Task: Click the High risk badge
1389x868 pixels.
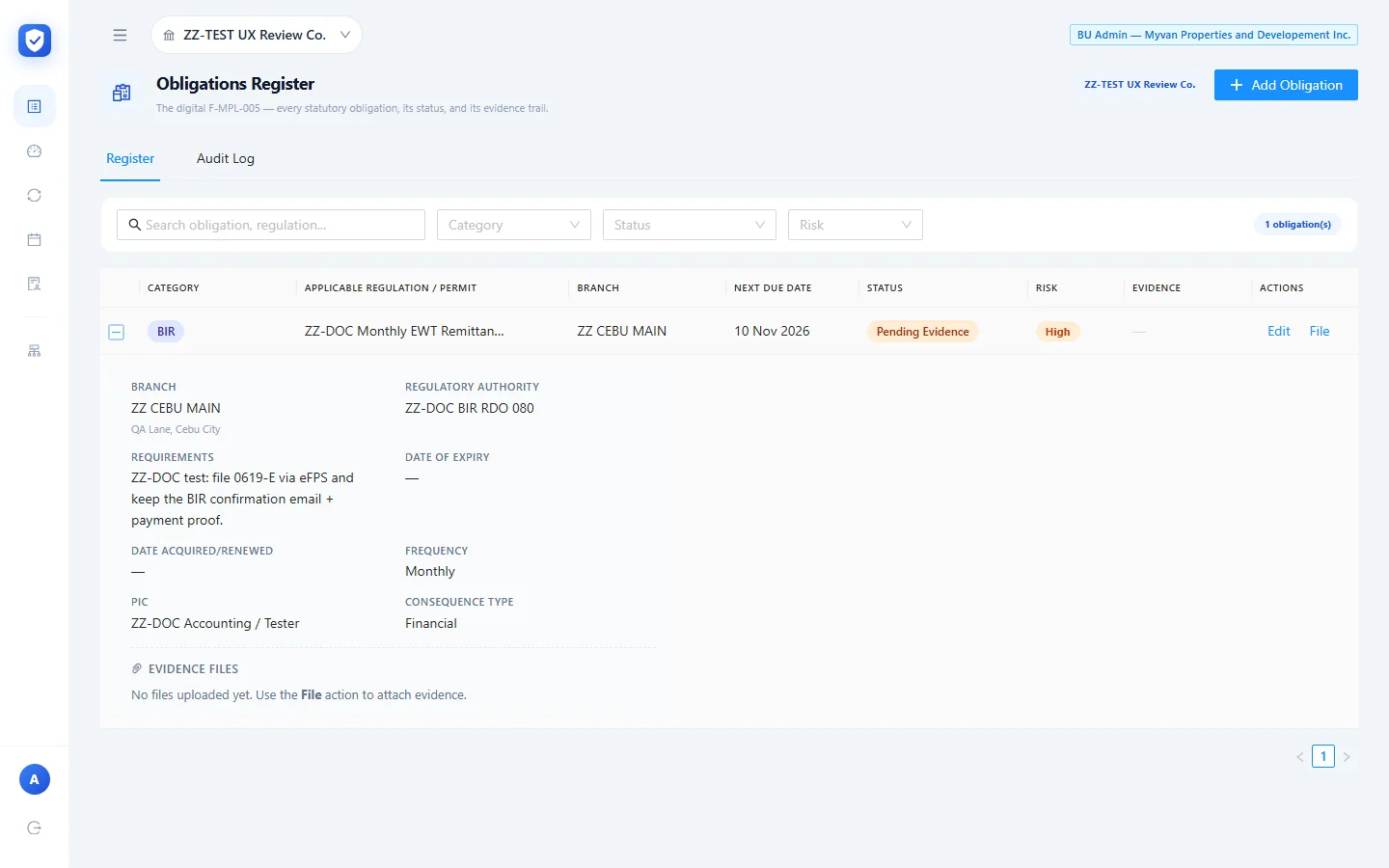Action: tap(1057, 331)
